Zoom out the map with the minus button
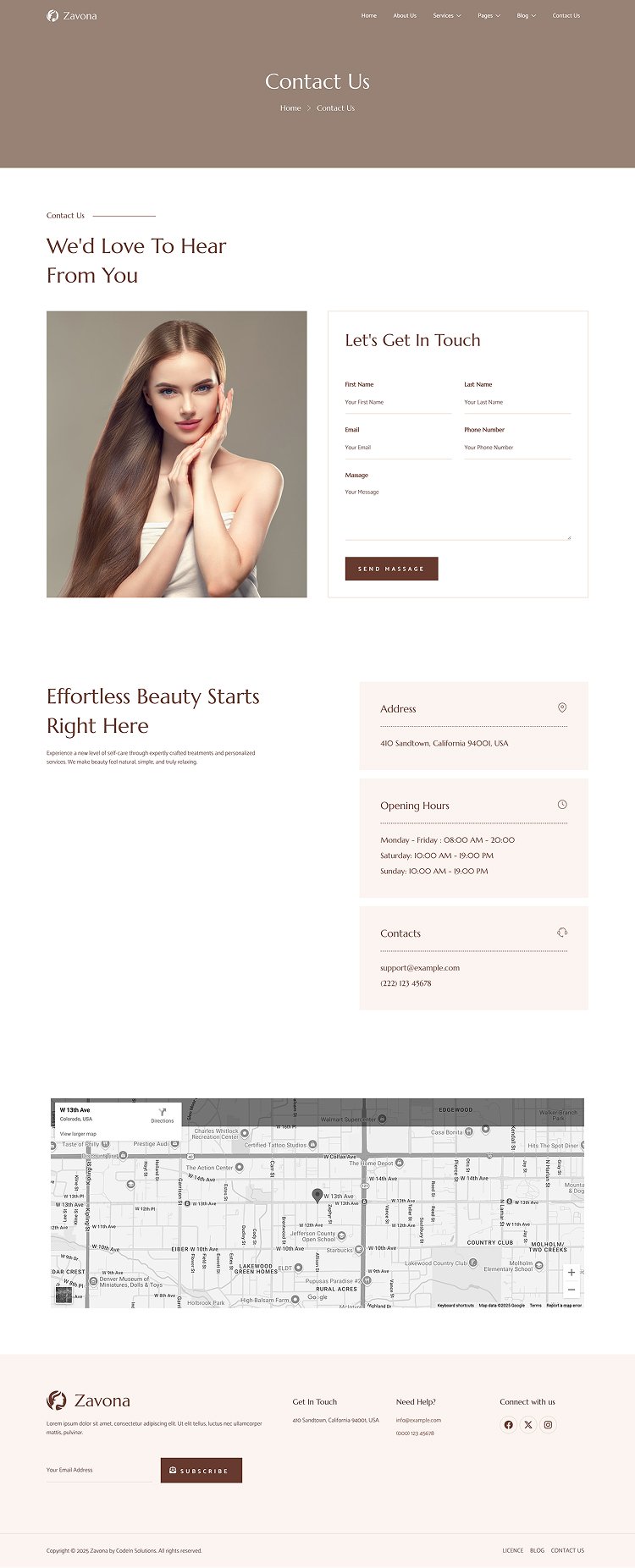635x1568 pixels. (x=571, y=1290)
